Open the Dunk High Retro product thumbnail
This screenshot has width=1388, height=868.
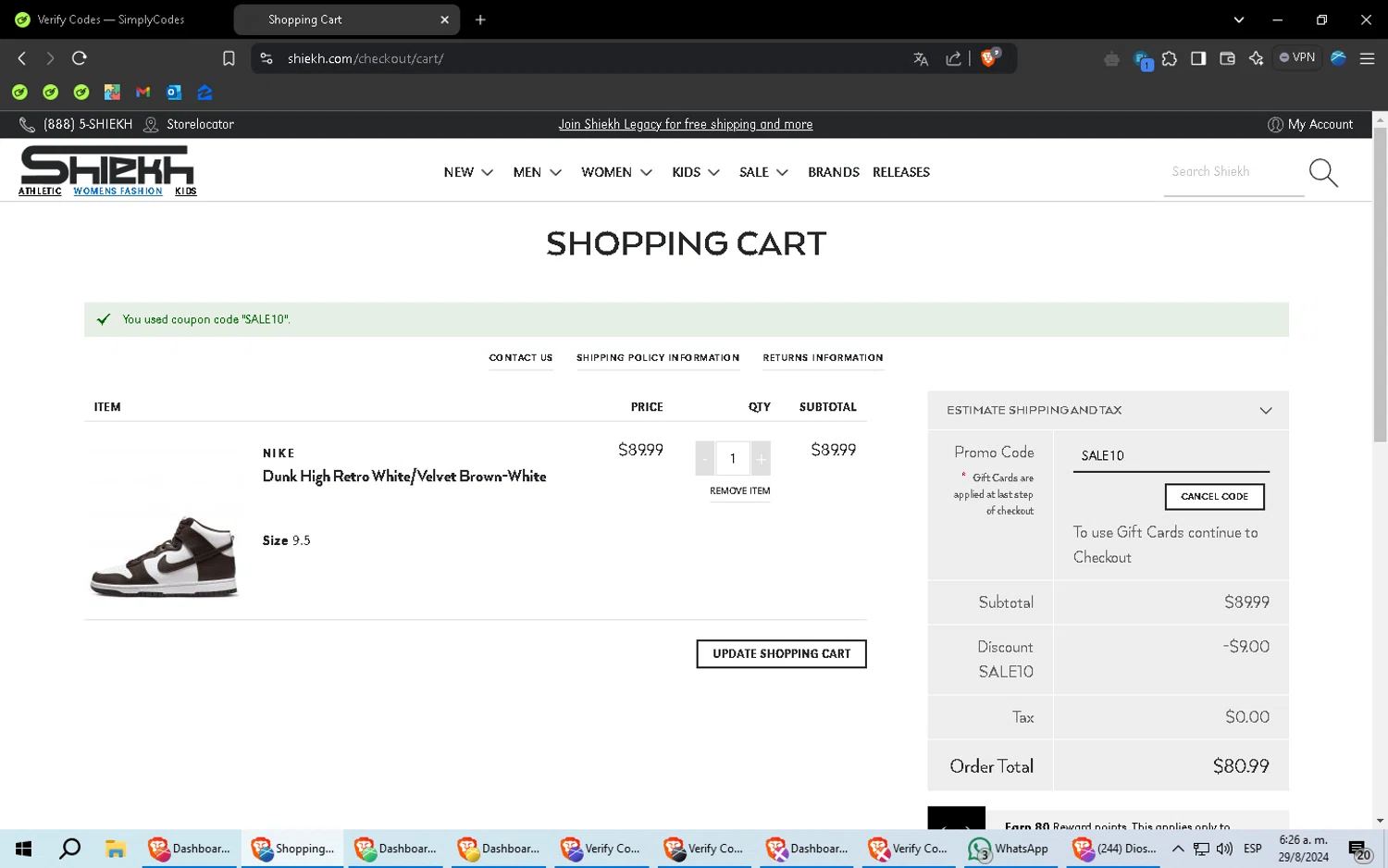164,555
